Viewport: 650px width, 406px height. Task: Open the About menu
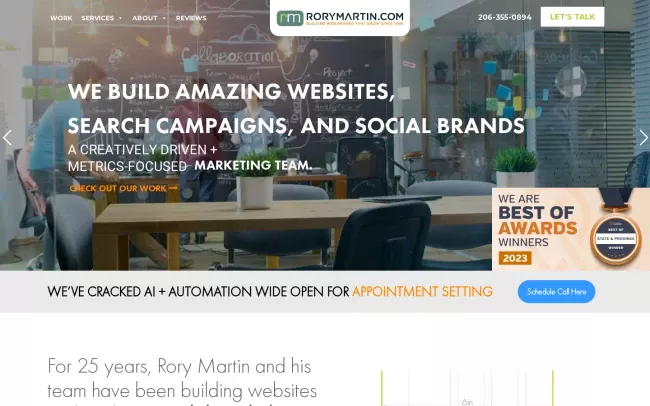click(145, 18)
